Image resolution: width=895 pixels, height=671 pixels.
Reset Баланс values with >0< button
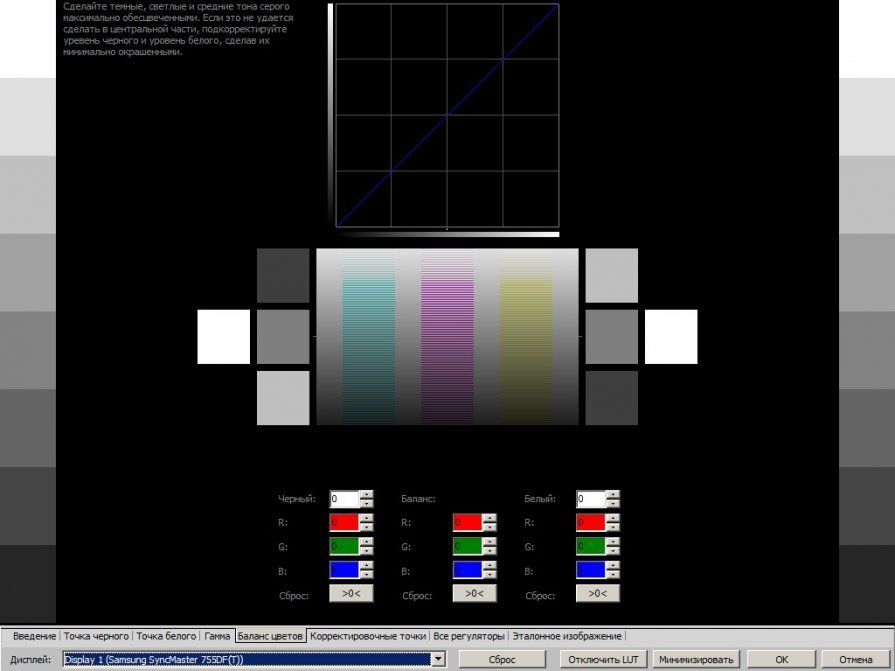tap(474, 593)
